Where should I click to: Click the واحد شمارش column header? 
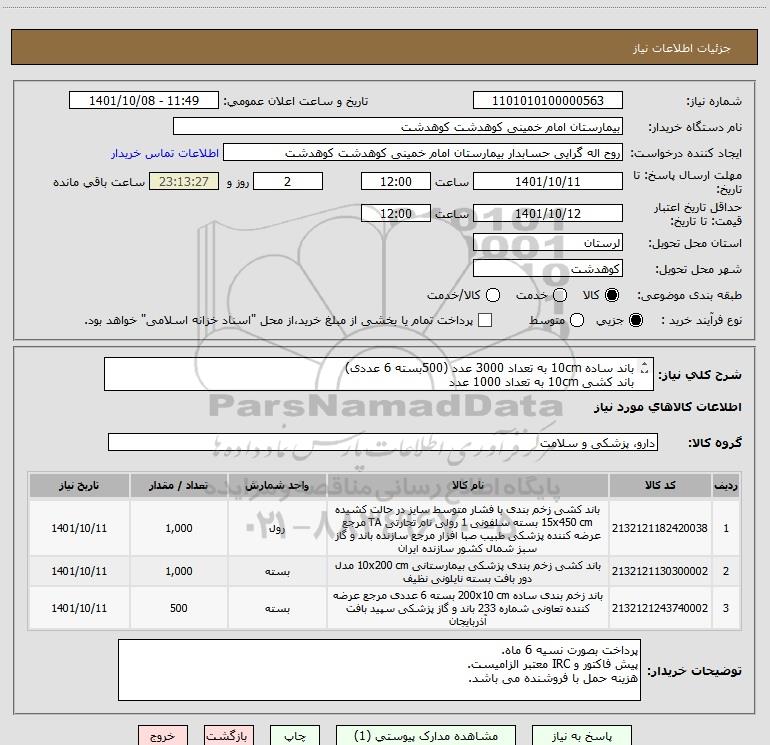click(277, 486)
